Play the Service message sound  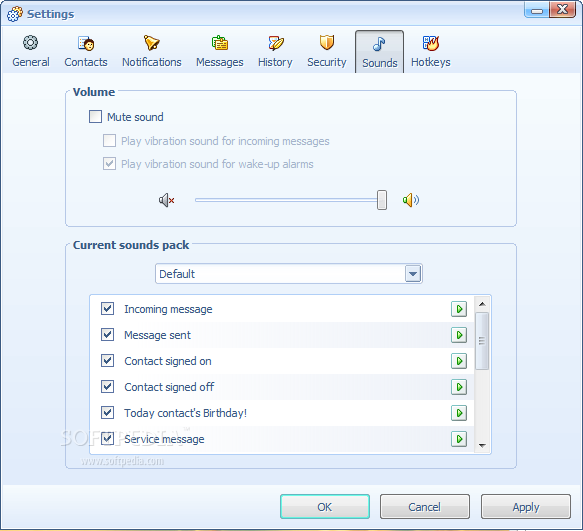(459, 439)
